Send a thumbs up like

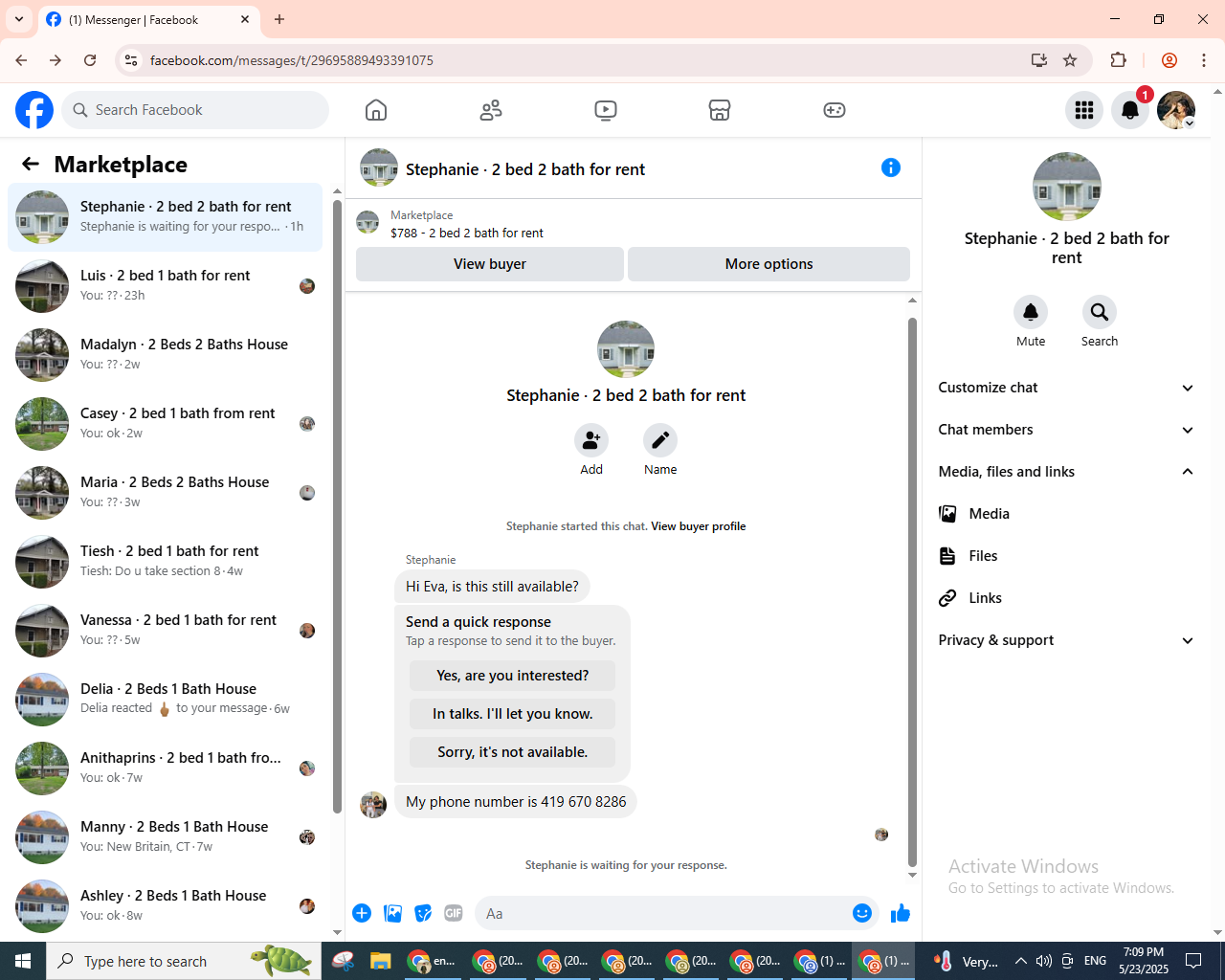pyautogui.click(x=901, y=913)
